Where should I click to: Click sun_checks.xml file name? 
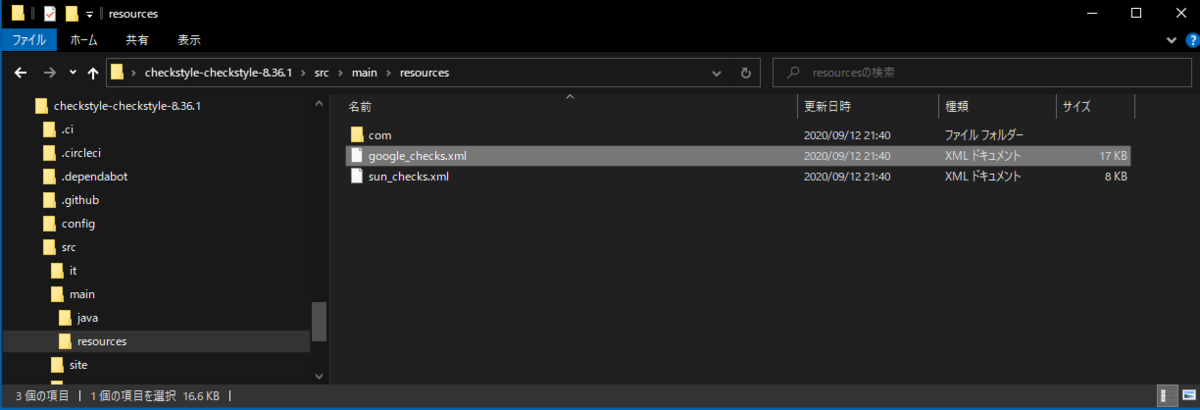[408, 176]
